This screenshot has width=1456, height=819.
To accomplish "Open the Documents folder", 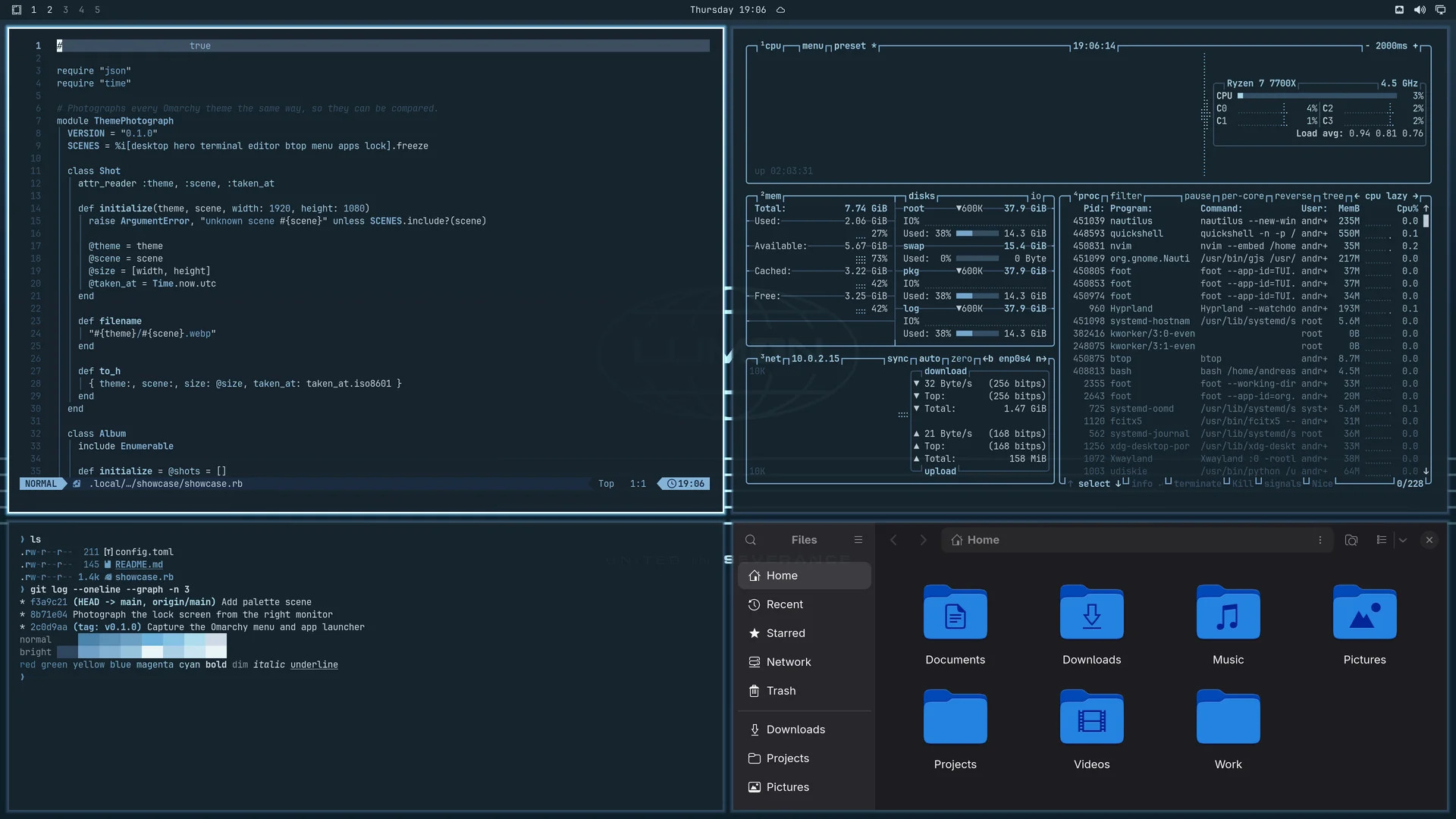I will 955,625.
